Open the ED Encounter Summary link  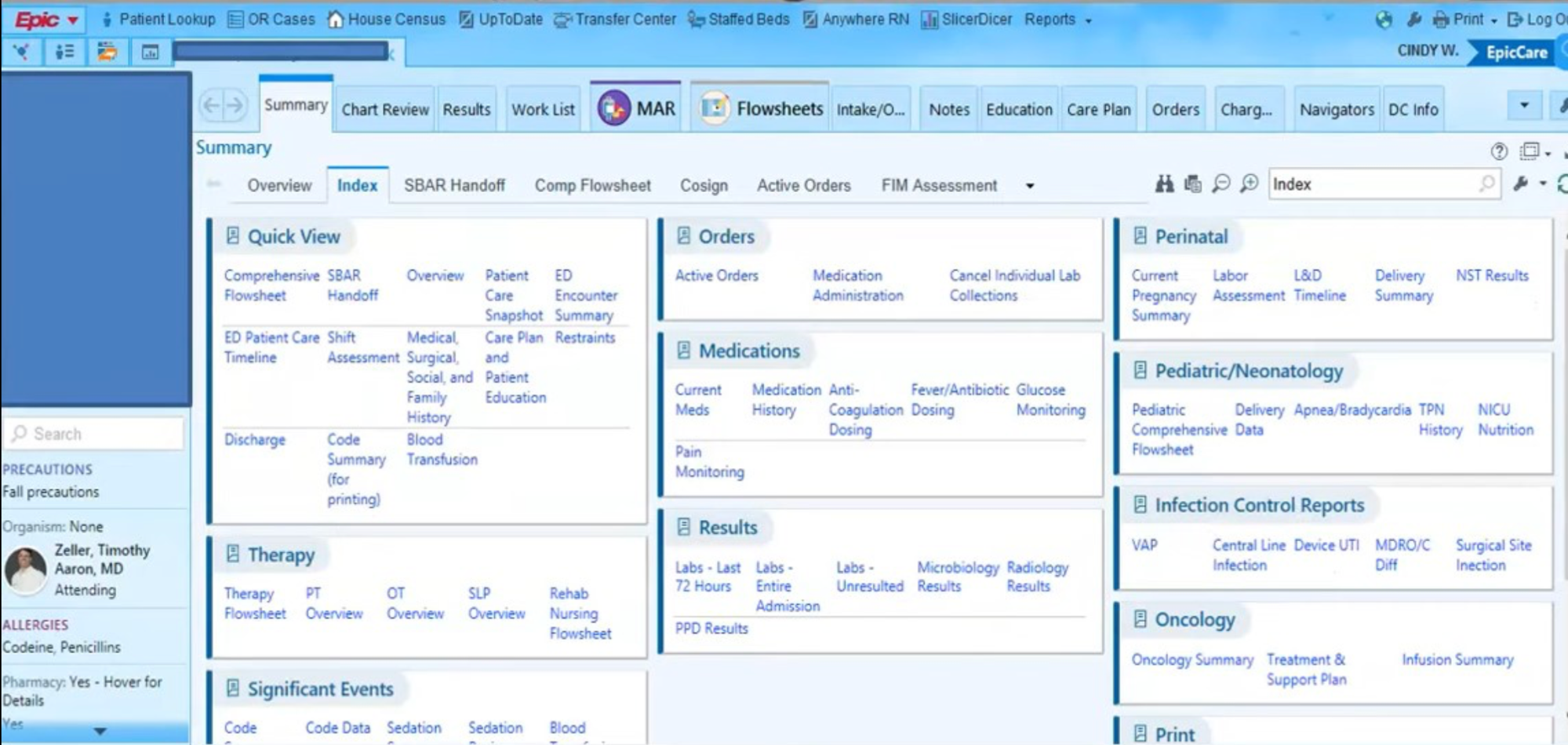click(x=586, y=296)
